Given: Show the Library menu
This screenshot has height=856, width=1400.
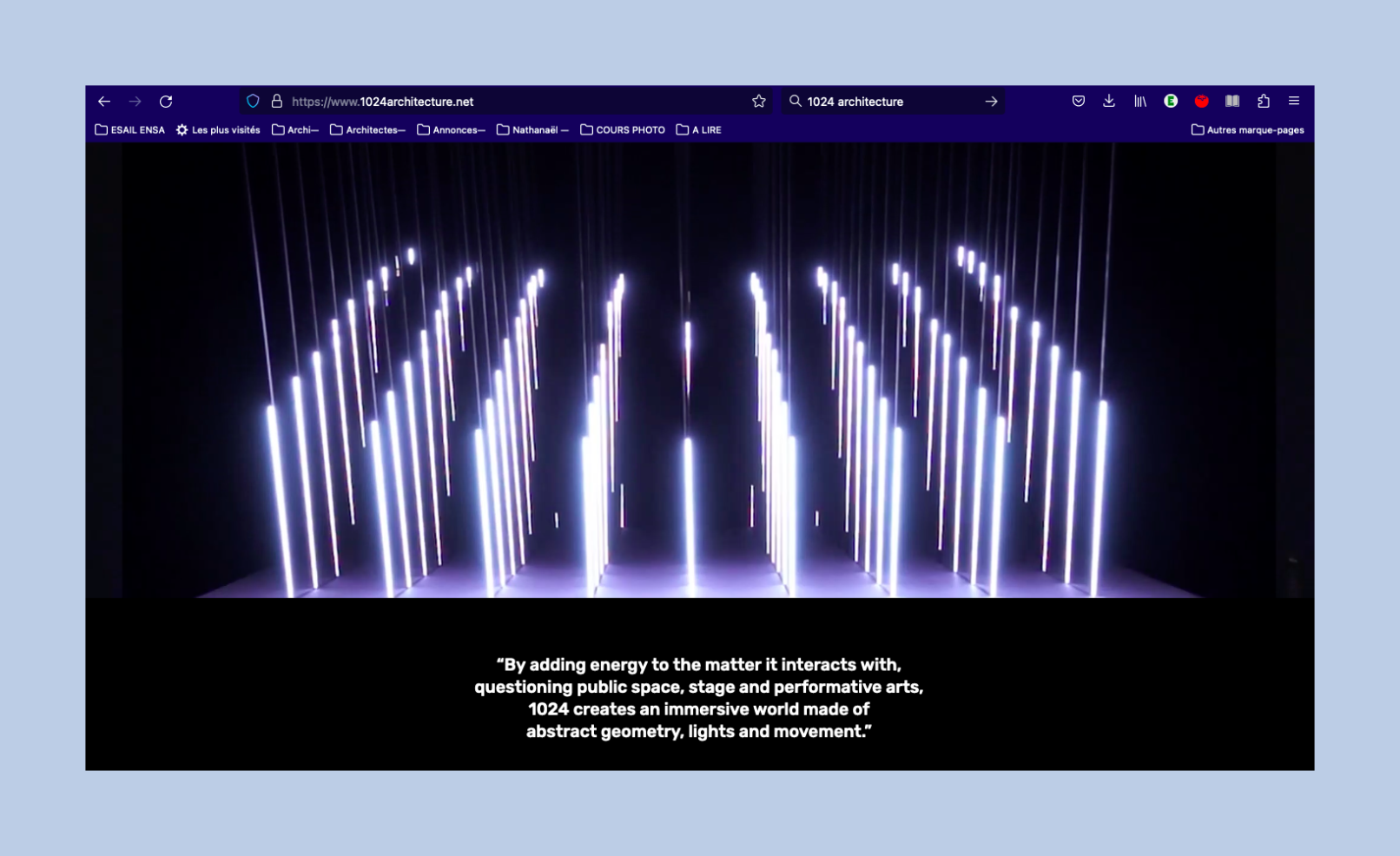Looking at the screenshot, I should point(1139,102).
